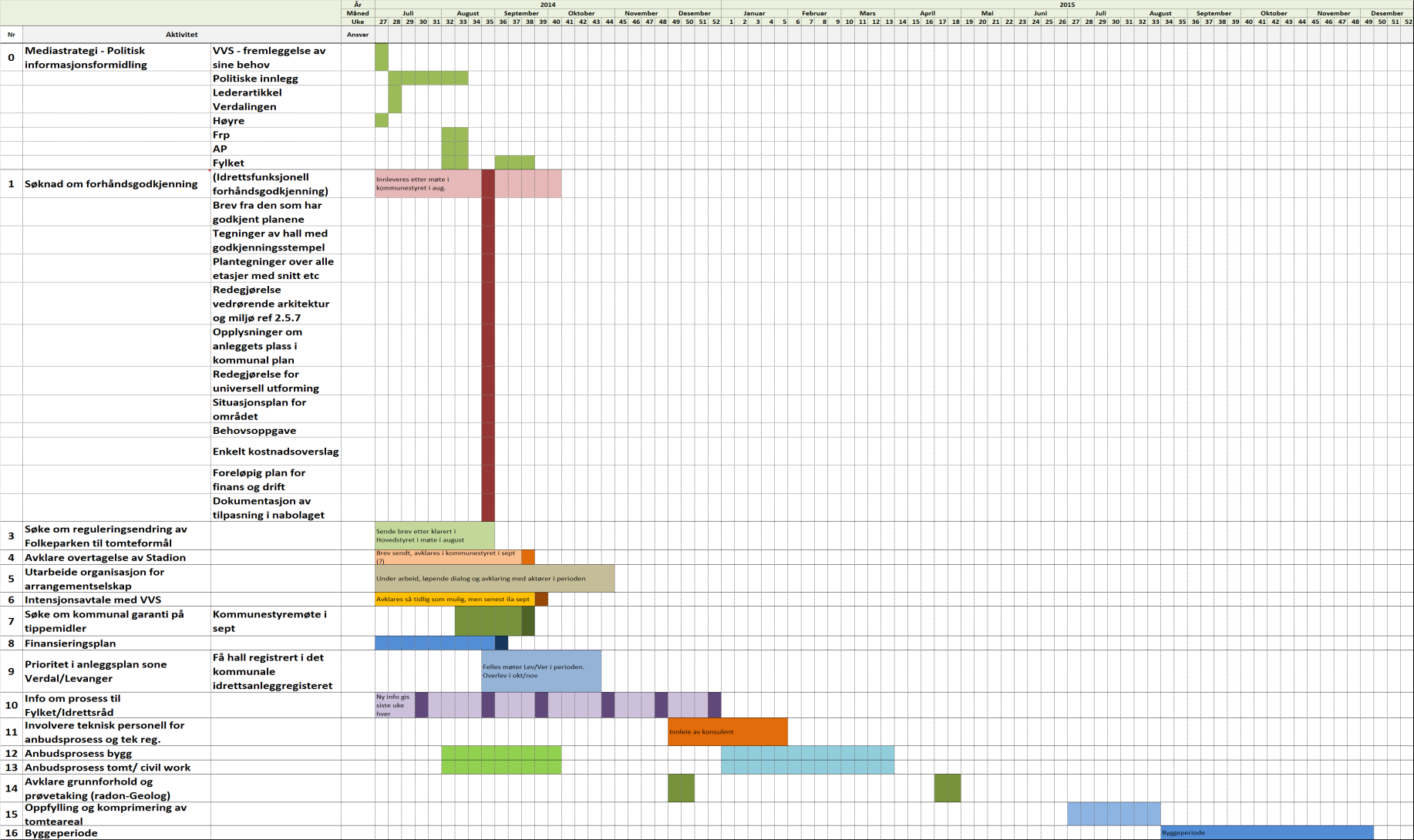The width and height of the screenshot is (1414, 840).
Task: Click the 2015 year header
Action: tap(1067, 5)
